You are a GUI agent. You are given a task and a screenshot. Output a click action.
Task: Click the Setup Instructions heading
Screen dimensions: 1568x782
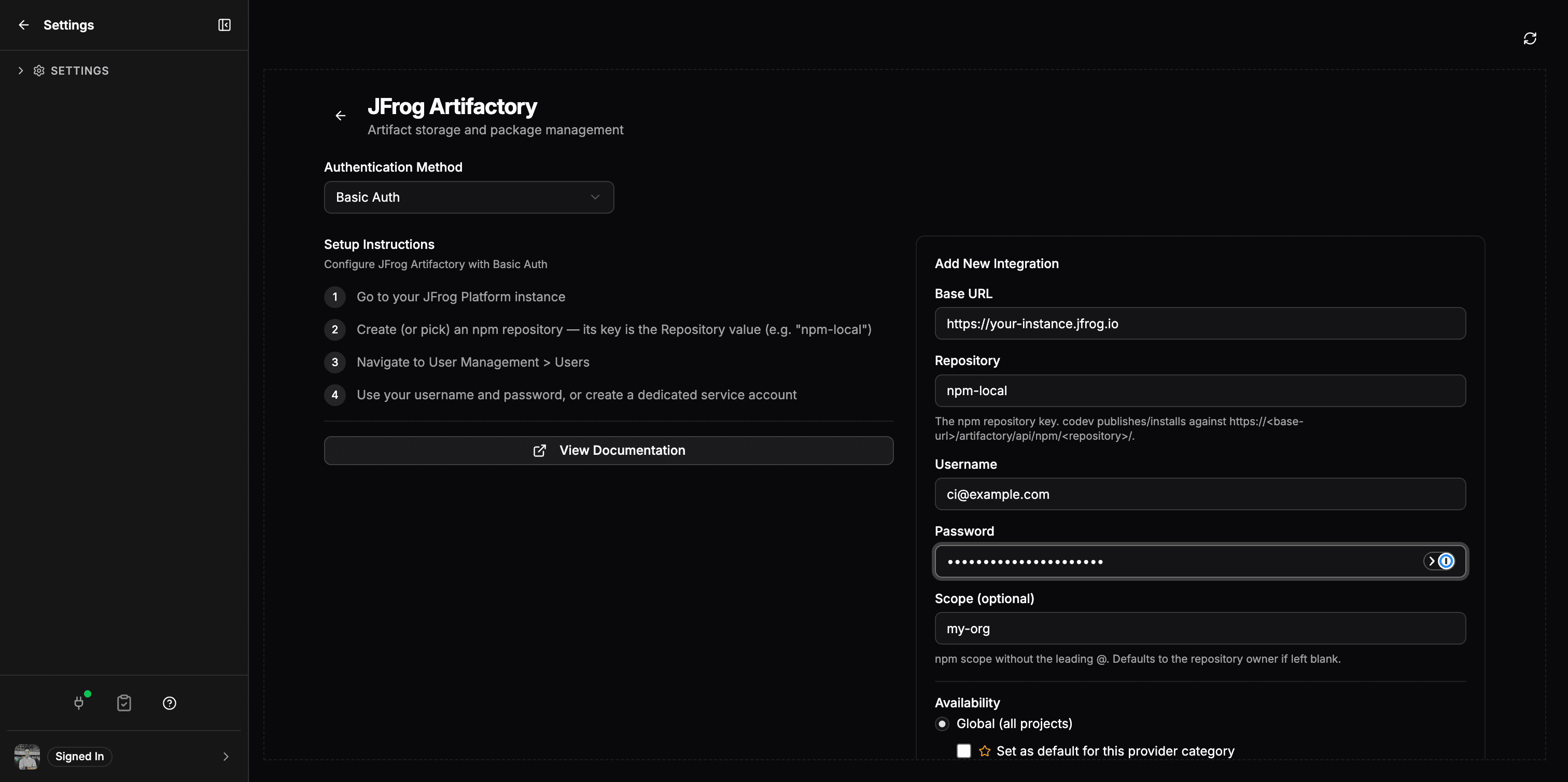pyautogui.click(x=379, y=245)
